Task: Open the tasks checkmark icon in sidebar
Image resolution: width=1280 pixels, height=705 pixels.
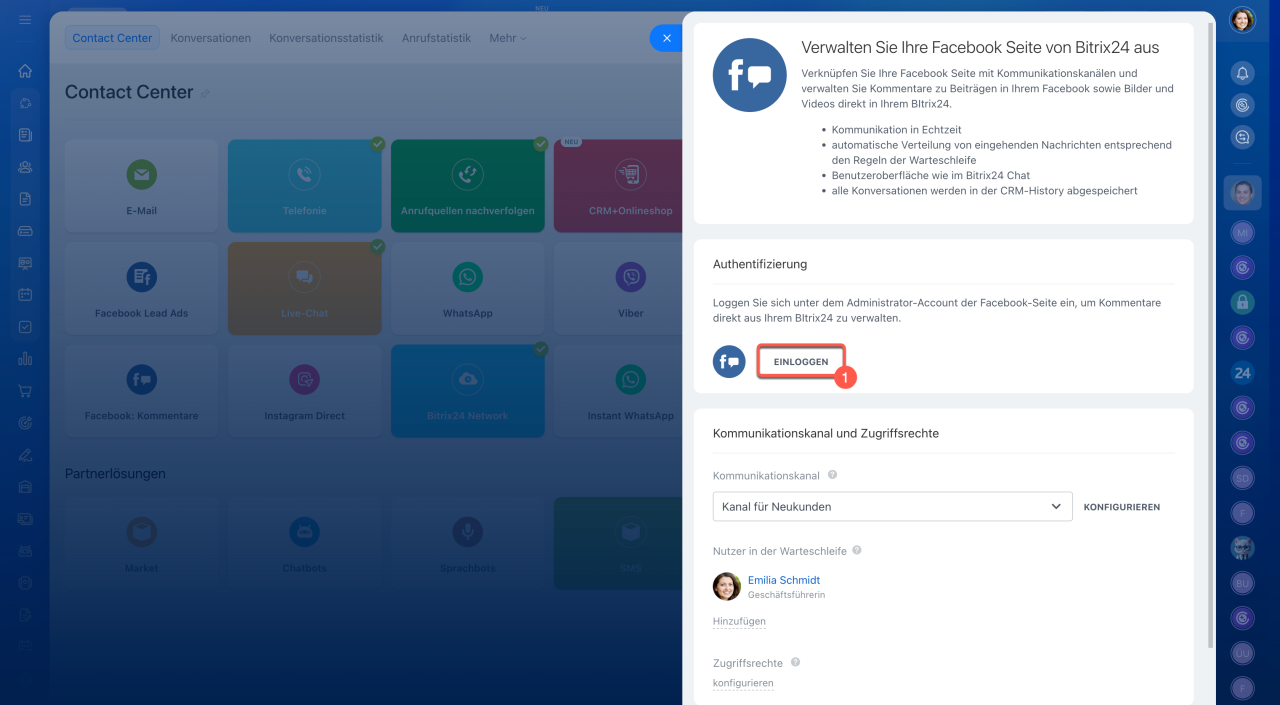Action: coord(25,327)
